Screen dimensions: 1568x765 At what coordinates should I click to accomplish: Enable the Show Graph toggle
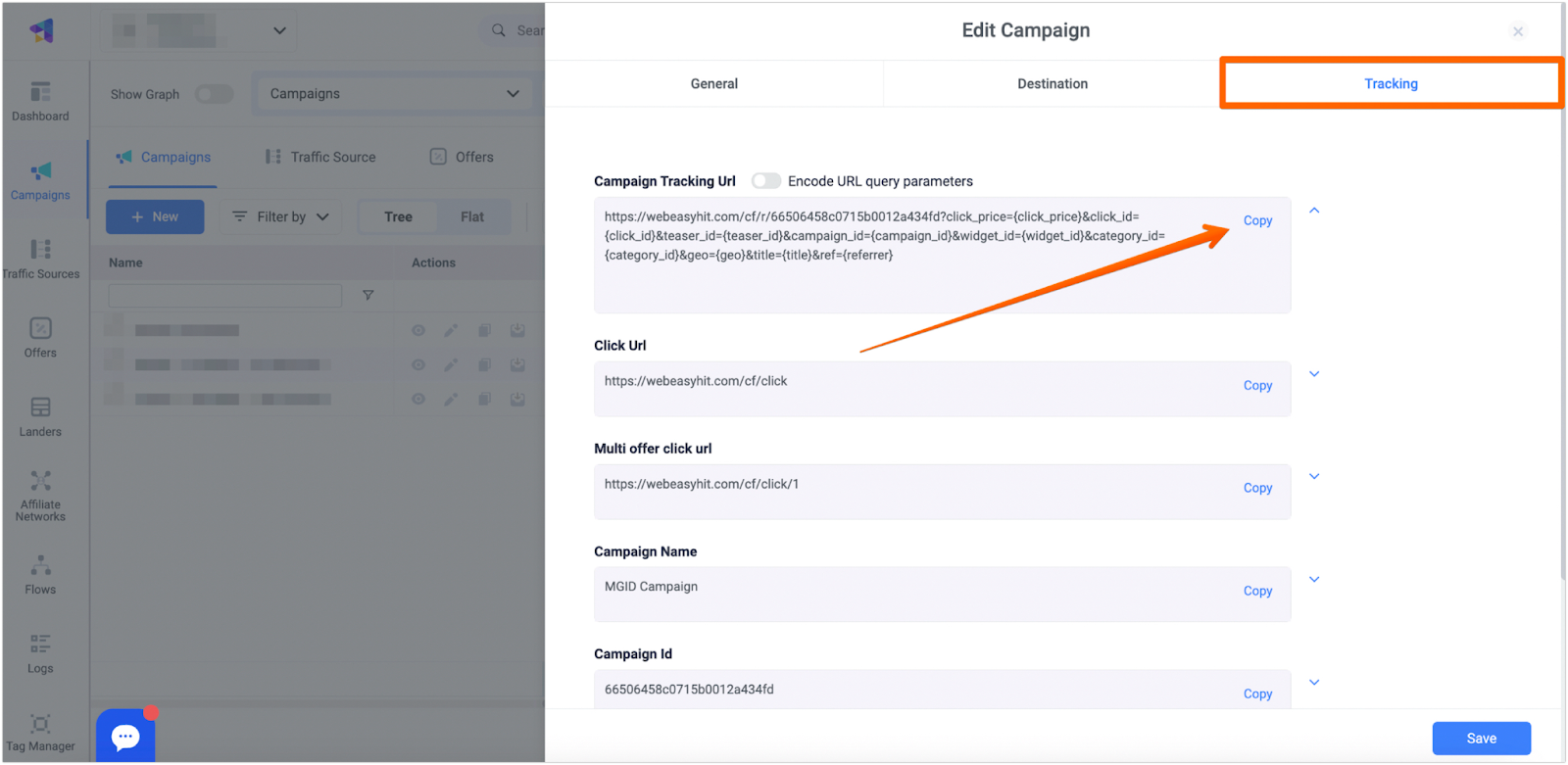click(214, 94)
